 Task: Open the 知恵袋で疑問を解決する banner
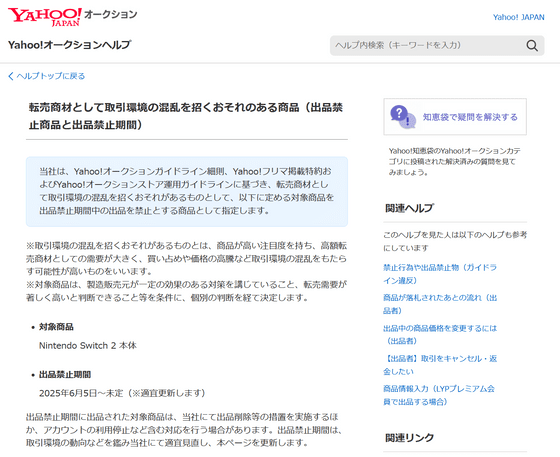pyautogui.click(x=455, y=117)
